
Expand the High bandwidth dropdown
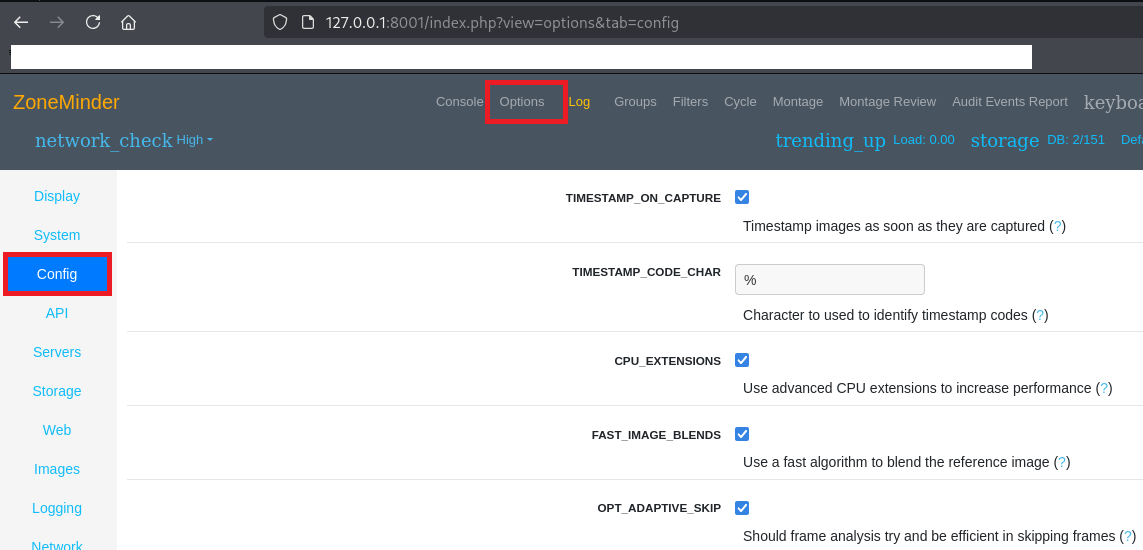coord(195,140)
